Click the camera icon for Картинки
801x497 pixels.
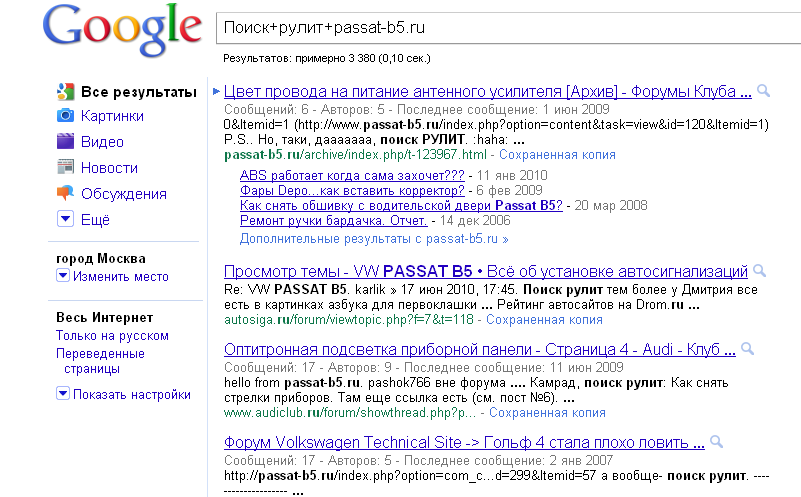pos(65,116)
